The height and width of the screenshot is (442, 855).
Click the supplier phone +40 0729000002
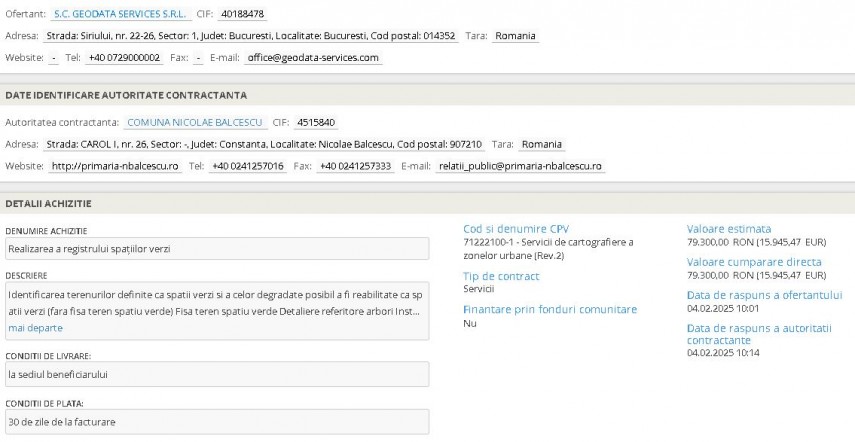(124, 58)
